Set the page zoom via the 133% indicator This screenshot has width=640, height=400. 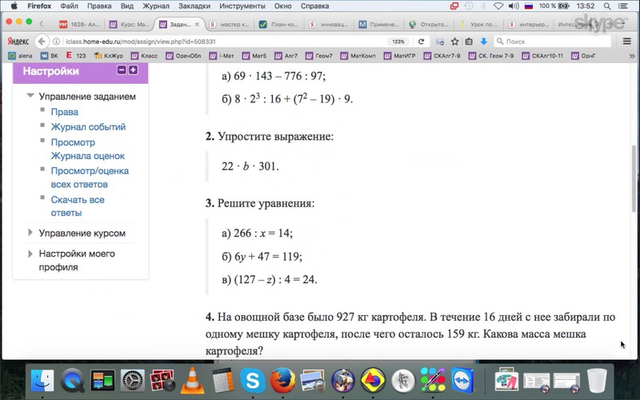coord(398,42)
